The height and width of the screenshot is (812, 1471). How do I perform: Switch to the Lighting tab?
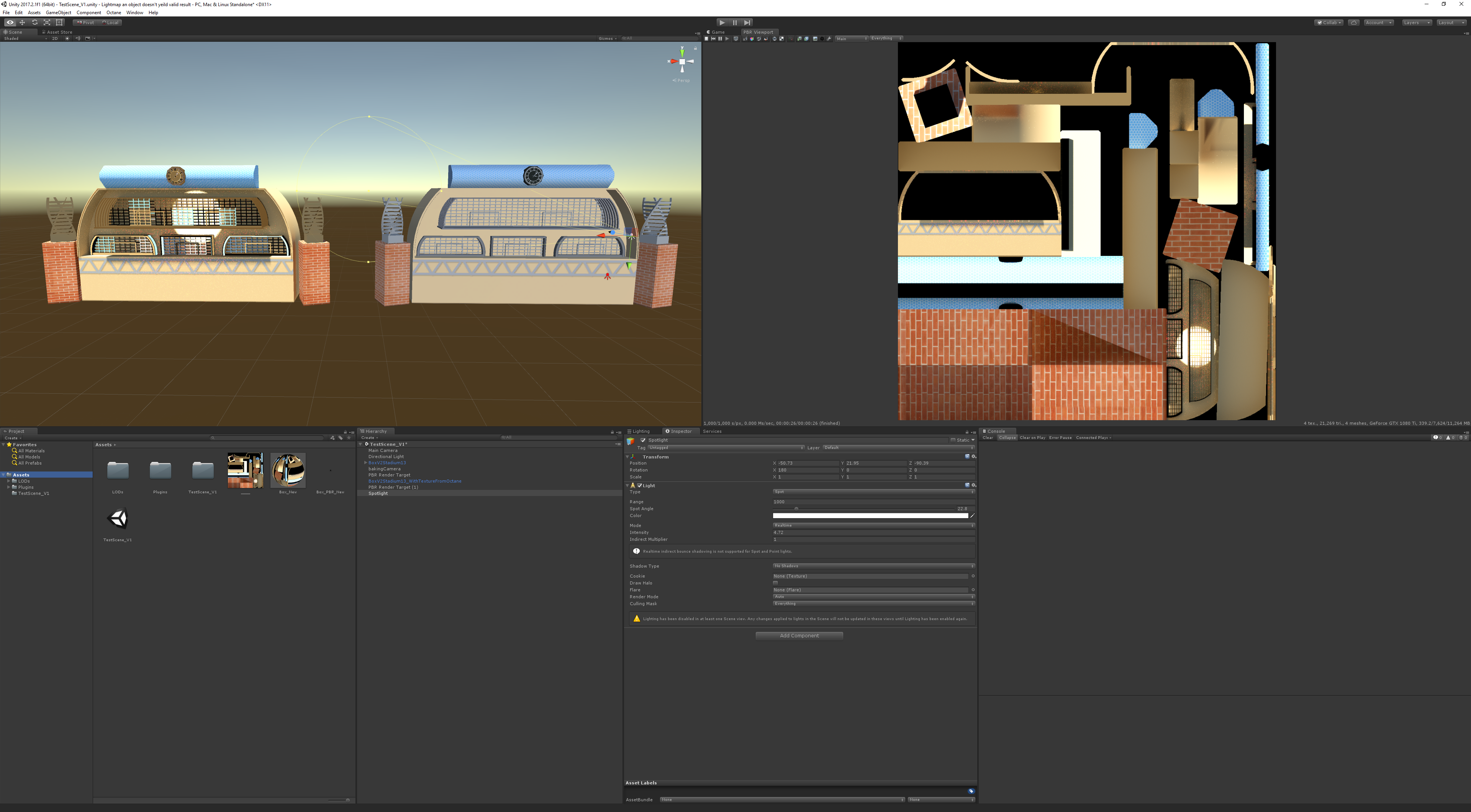(640, 431)
